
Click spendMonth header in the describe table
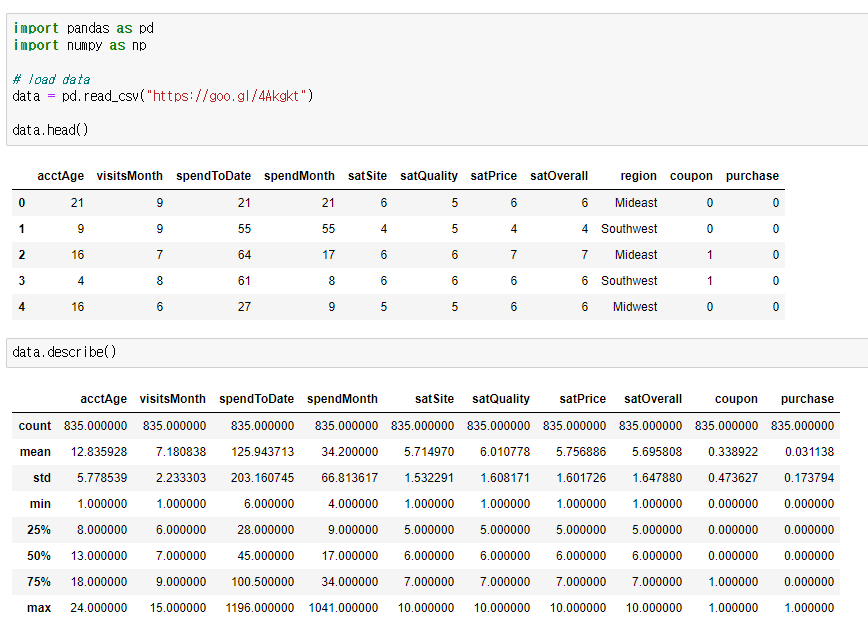342,399
